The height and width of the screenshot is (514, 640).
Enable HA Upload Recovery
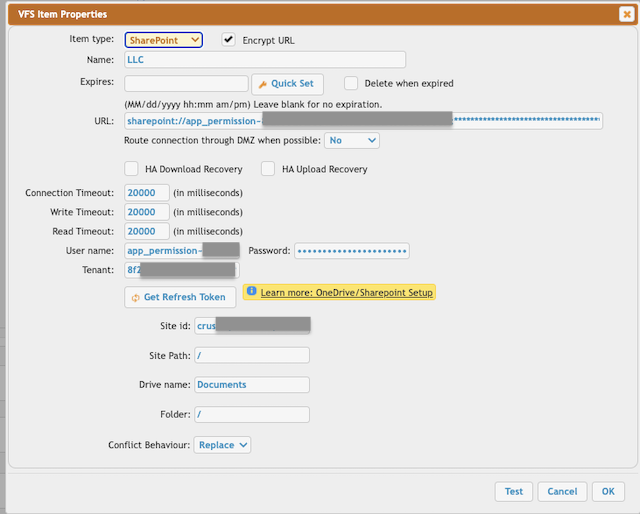(268, 169)
